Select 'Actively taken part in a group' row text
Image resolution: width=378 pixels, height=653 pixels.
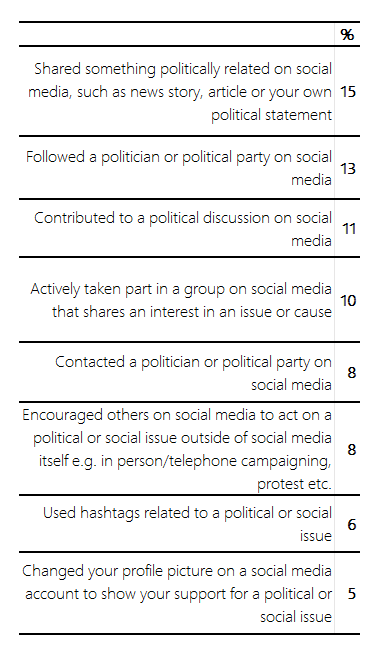pyautogui.click(x=181, y=300)
